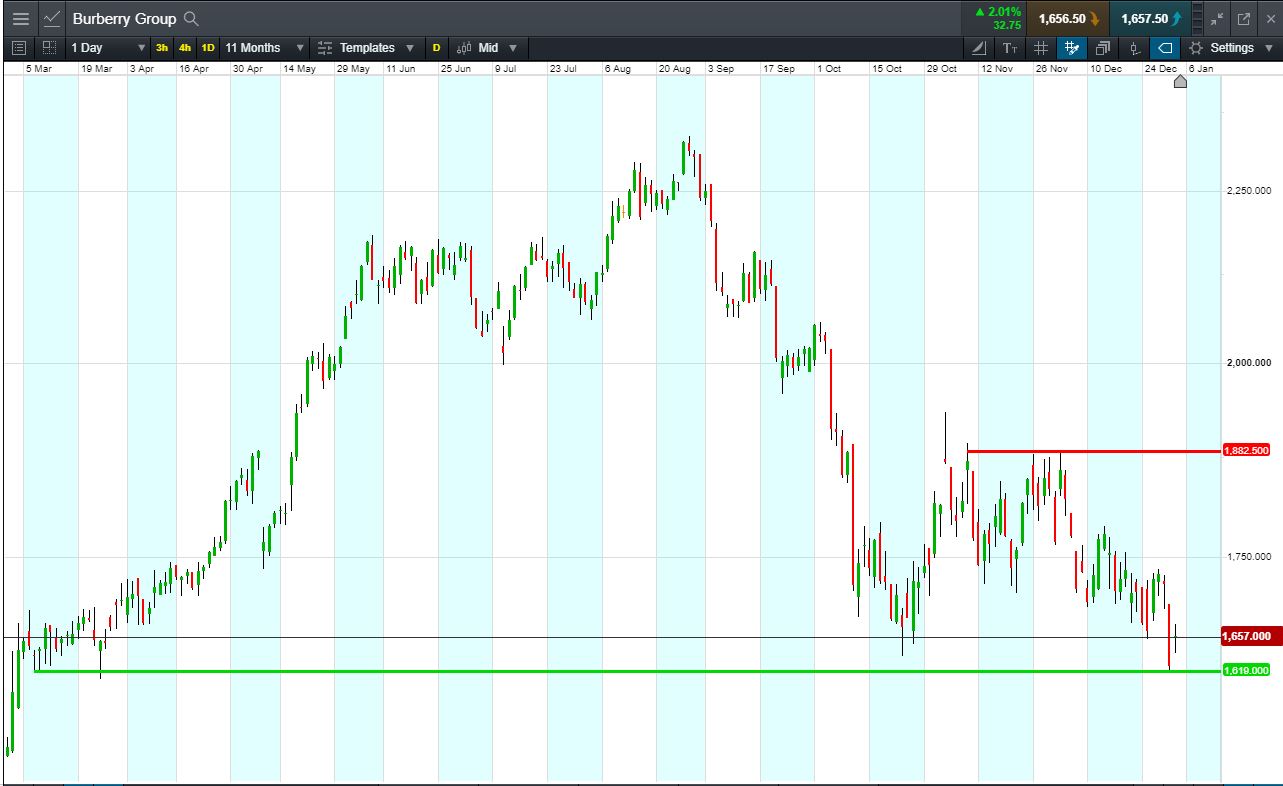Click the 1,750.000 price axis label
The width and height of the screenshot is (1283, 786).
coord(1248,556)
